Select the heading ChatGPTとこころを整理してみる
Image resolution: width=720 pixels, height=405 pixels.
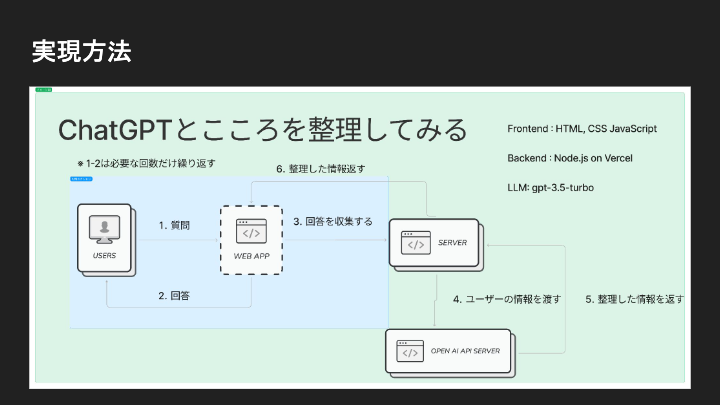(263, 129)
